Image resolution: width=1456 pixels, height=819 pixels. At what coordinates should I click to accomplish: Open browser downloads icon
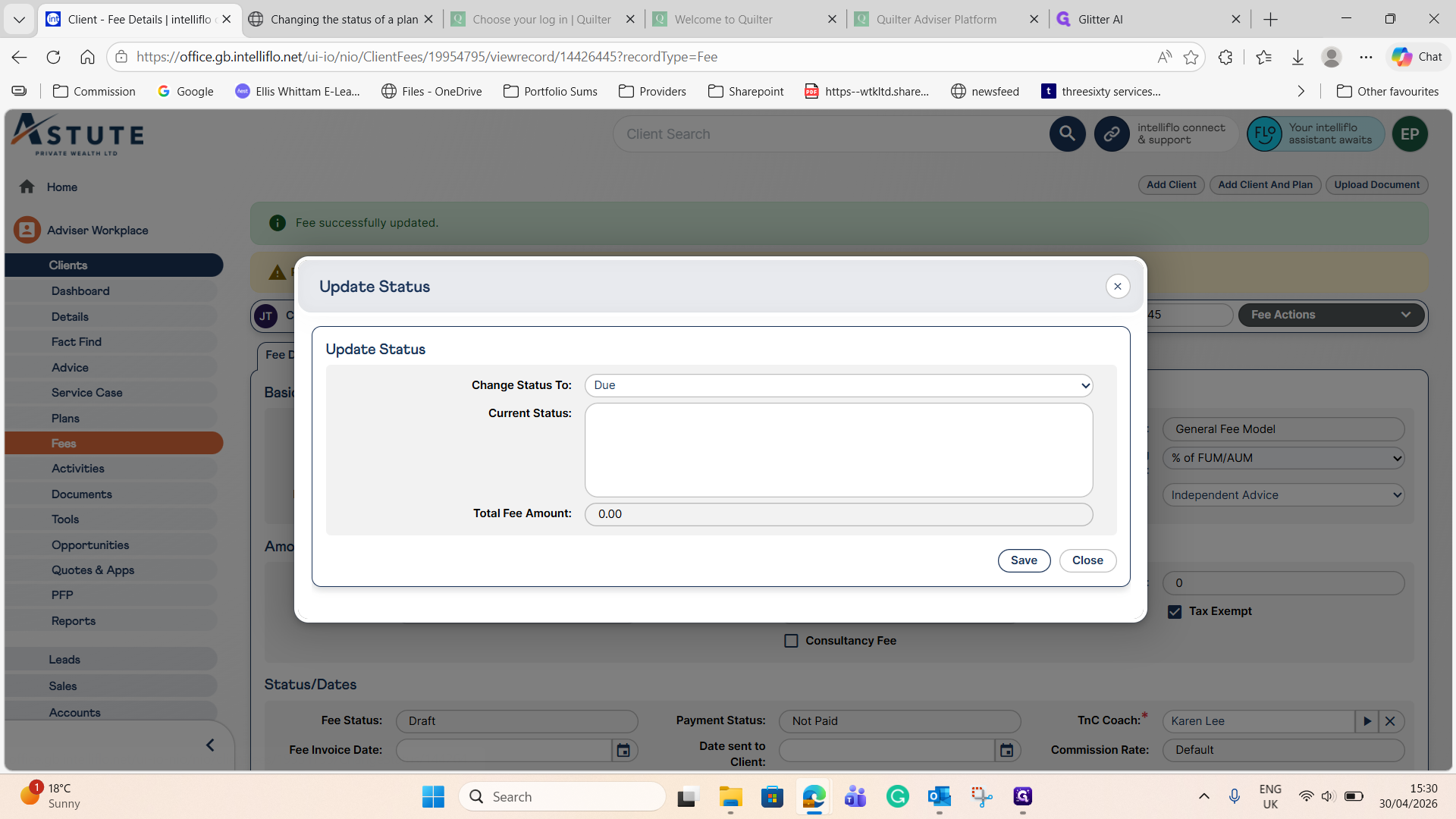point(1298,57)
